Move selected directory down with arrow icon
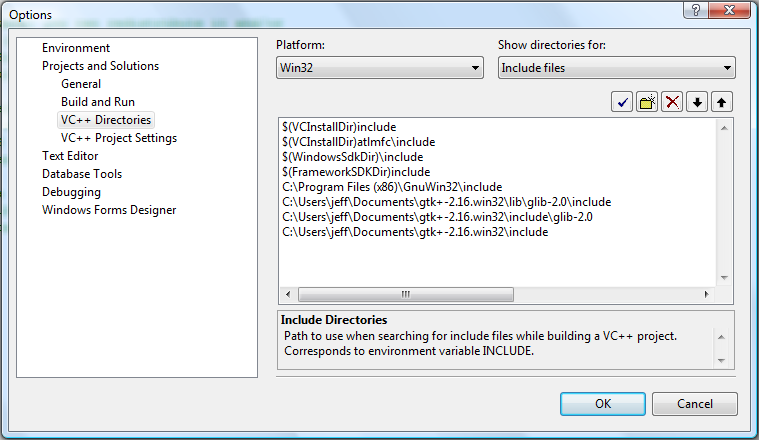759x440 pixels. [697, 102]
